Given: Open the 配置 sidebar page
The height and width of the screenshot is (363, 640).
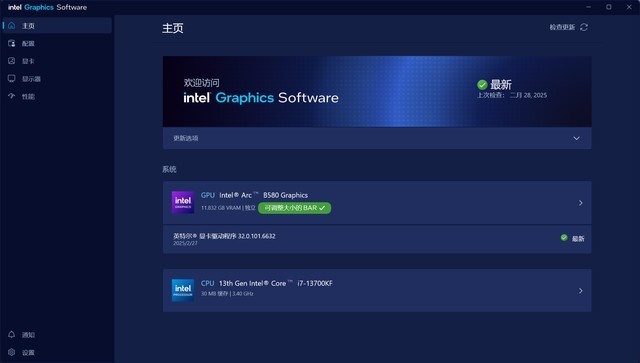Looking at the screenshot, I should click(x=57, y=43).
